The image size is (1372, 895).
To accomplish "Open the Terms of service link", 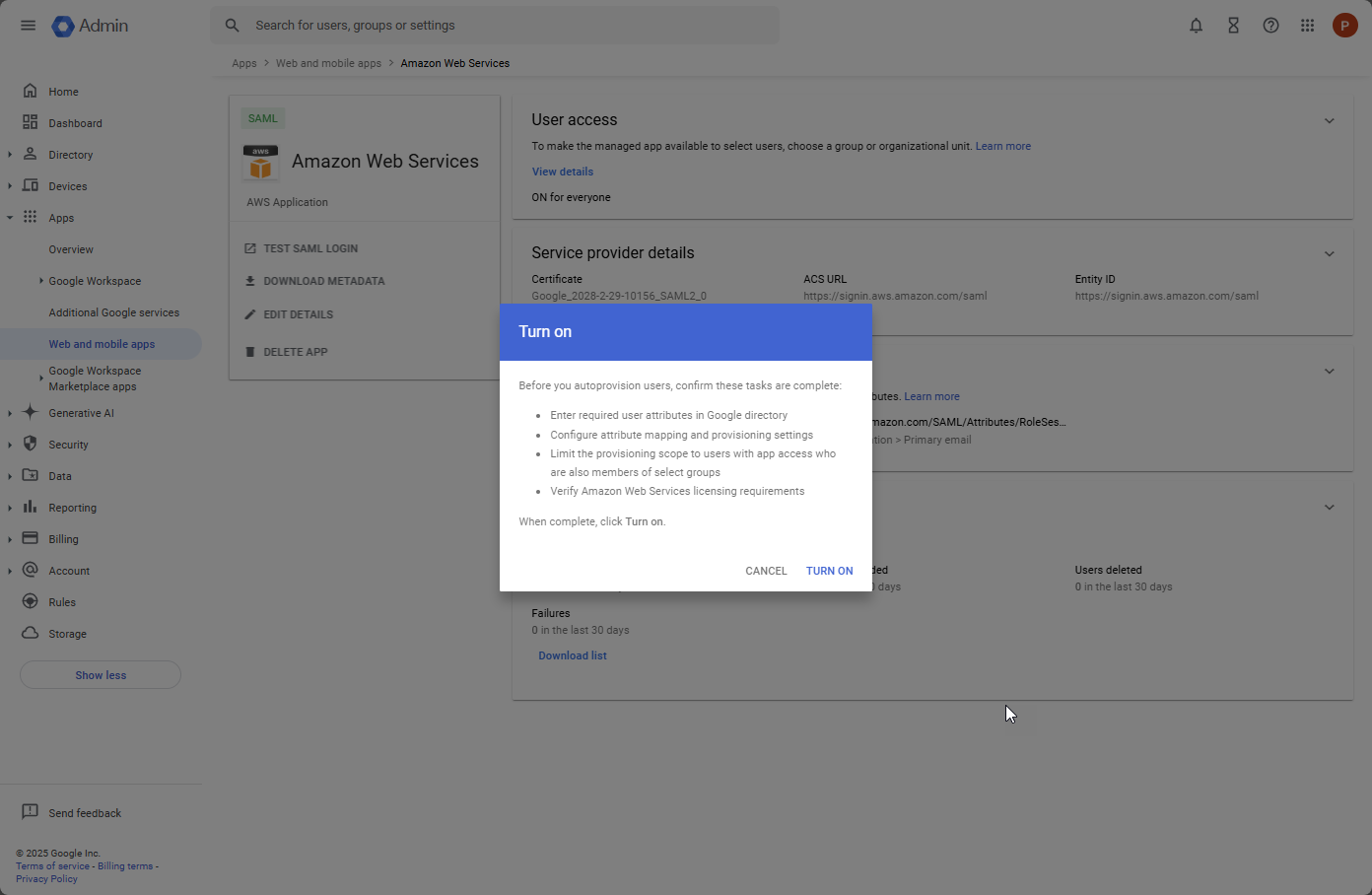I will click(52, 866).
